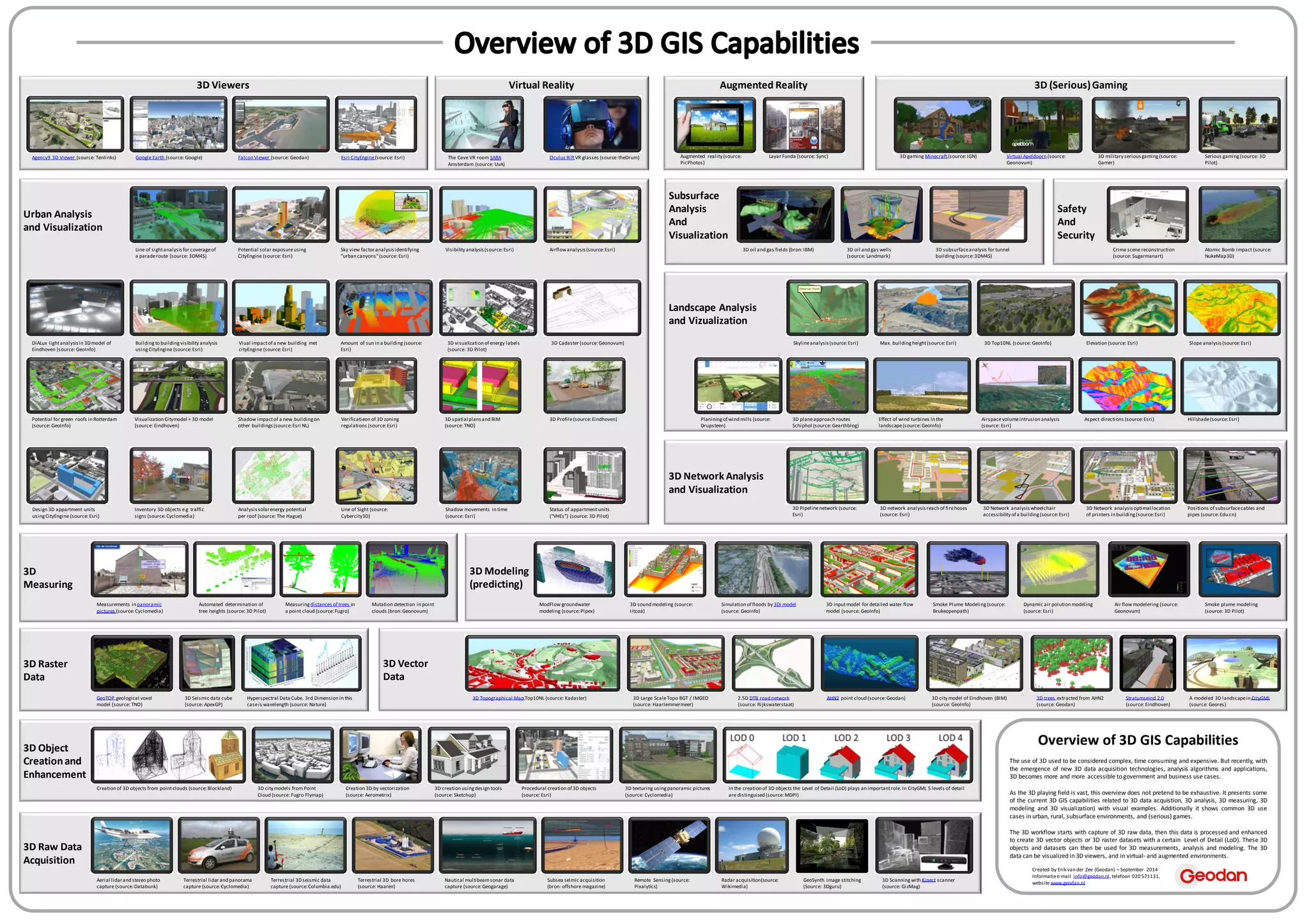Image resolution: width=1309 pixels, height=924 pixels.
Task: Select the 3D spatial plans and BIM image
Action: click(x=480, y=385)
